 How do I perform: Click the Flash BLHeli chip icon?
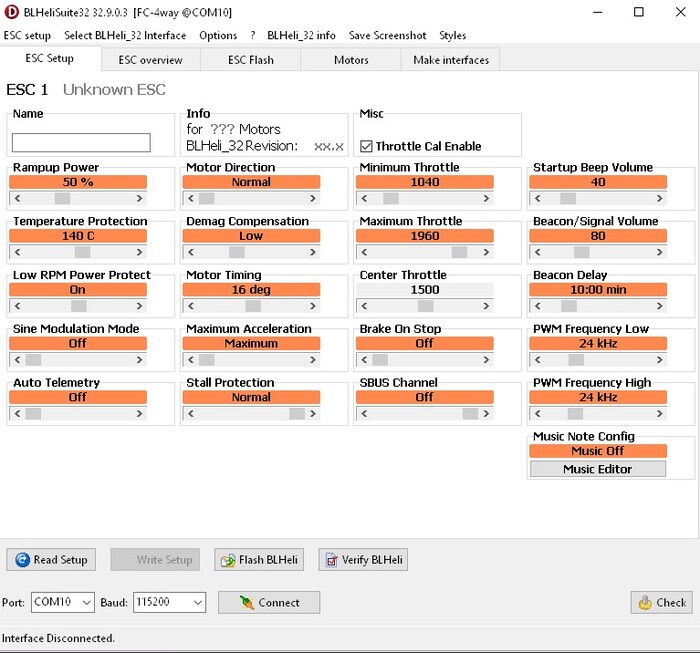click(x=228, y=560)
